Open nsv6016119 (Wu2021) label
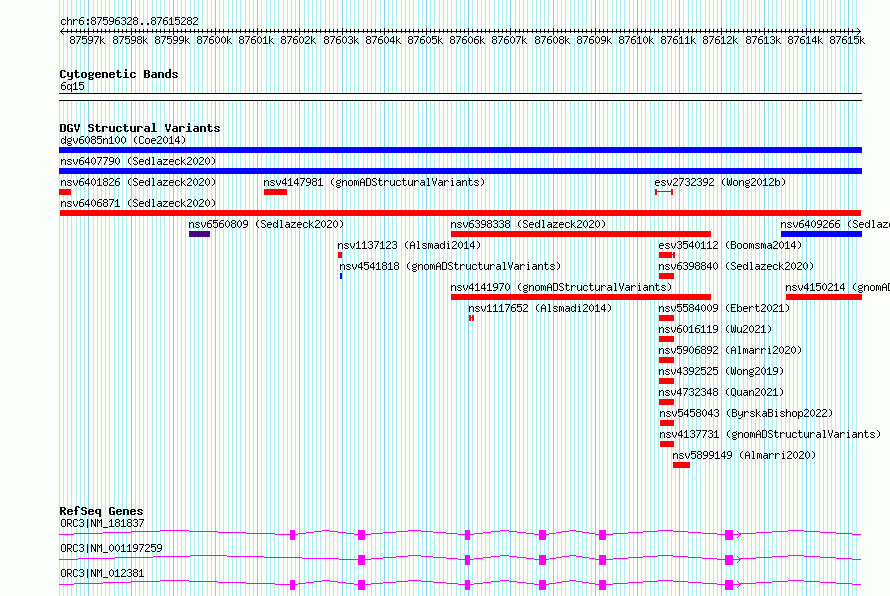This screenshot has height=596, width=890. click(x=715, y=329)
